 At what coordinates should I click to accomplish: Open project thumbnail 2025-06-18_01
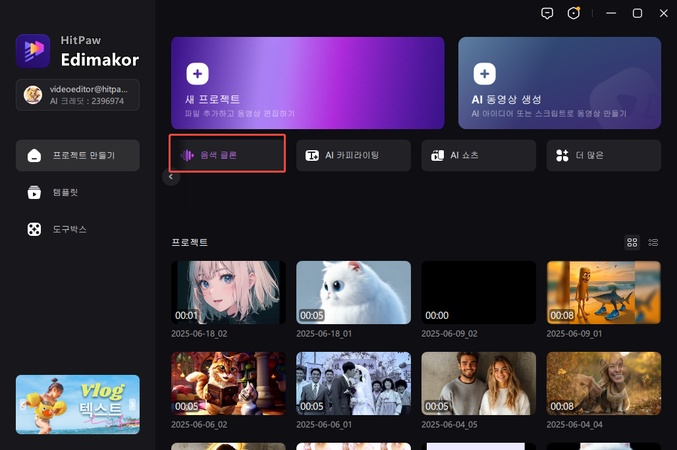[354, 292]
